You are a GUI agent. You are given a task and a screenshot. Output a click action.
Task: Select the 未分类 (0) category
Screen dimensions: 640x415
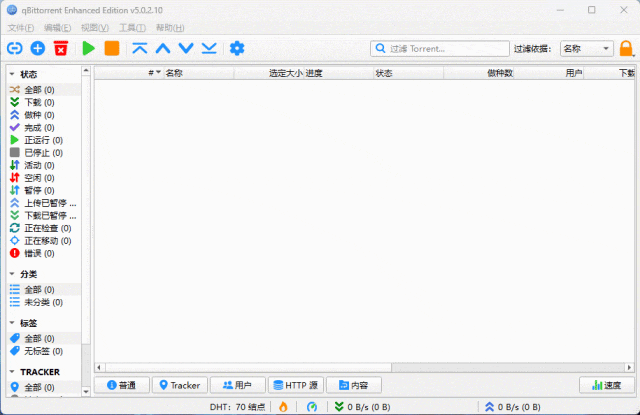44,302
